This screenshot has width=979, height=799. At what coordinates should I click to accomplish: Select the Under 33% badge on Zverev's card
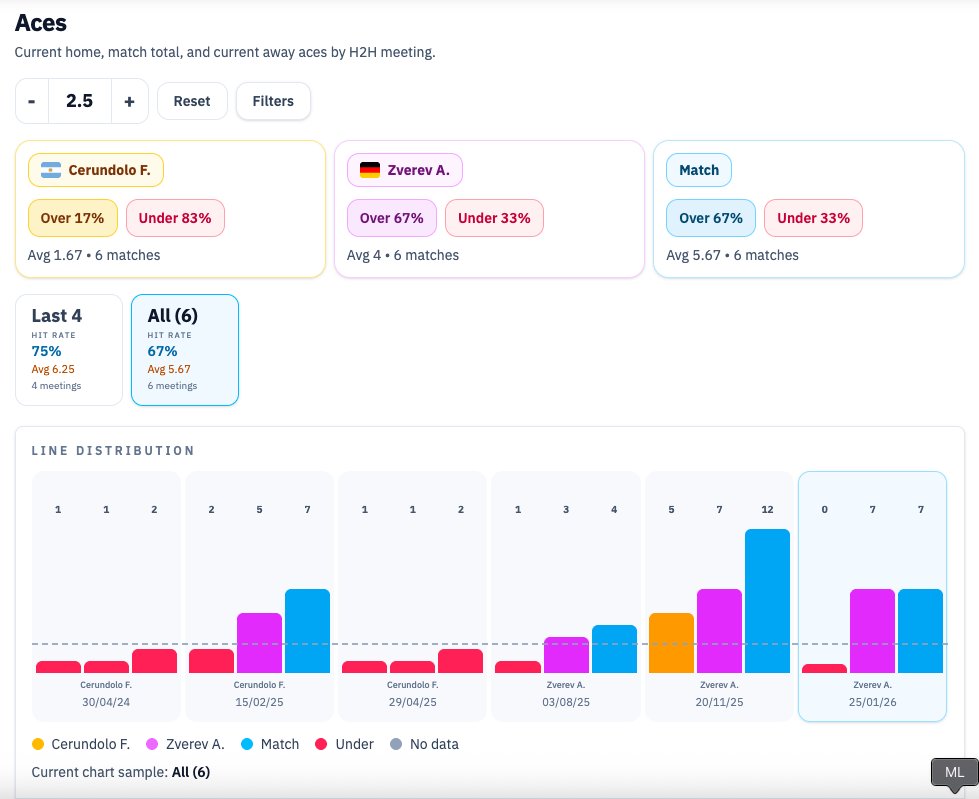(494, 217)
